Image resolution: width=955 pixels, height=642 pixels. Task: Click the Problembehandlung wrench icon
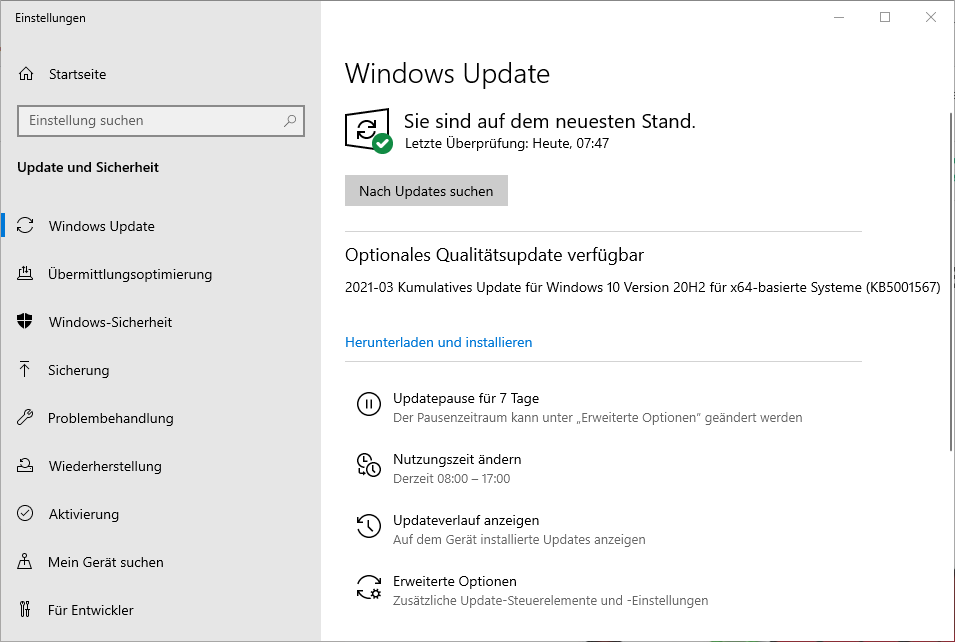coord(26,418)
